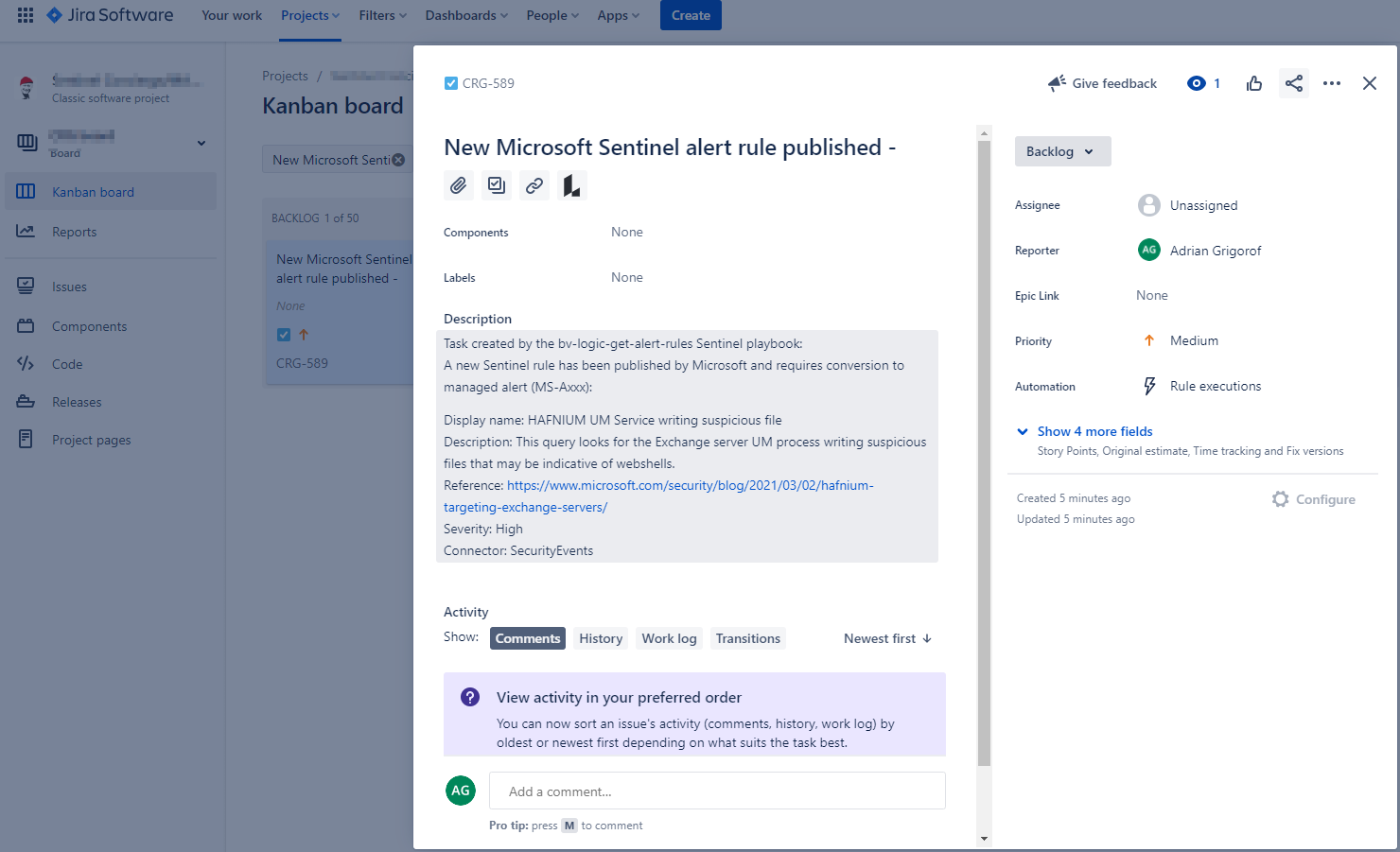
Task: Click the AG avatar next to comment box
Action: (461, 791)
